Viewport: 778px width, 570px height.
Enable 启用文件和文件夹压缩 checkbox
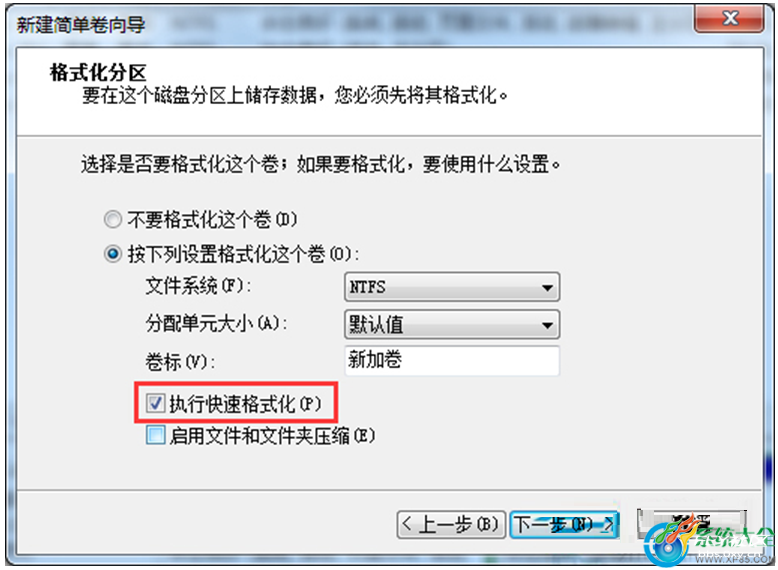click(155, 435)
